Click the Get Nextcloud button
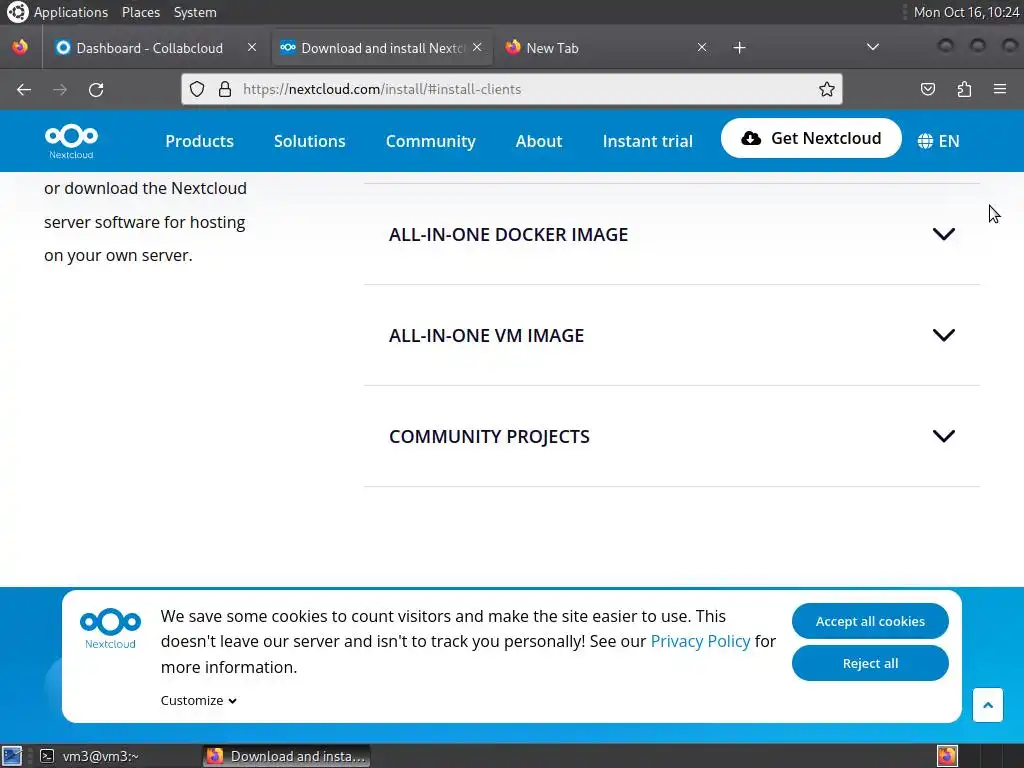The width and height of the screenshot is (1024, 768). pos(811,138)
